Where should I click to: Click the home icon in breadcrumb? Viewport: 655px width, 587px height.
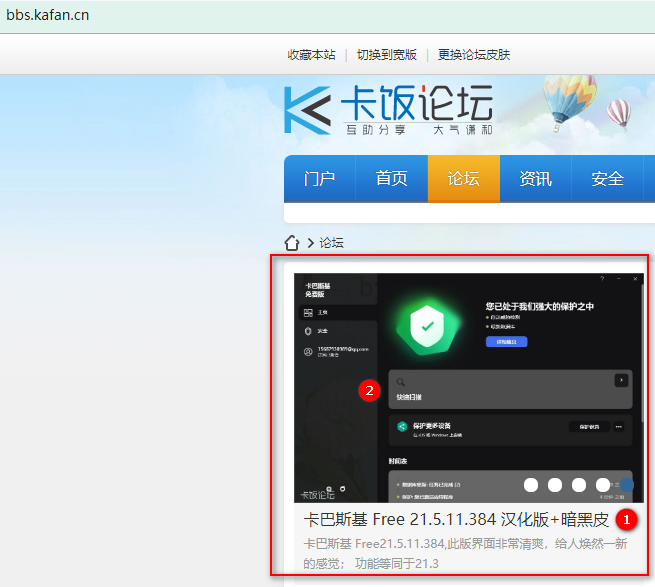pos(292,242)
